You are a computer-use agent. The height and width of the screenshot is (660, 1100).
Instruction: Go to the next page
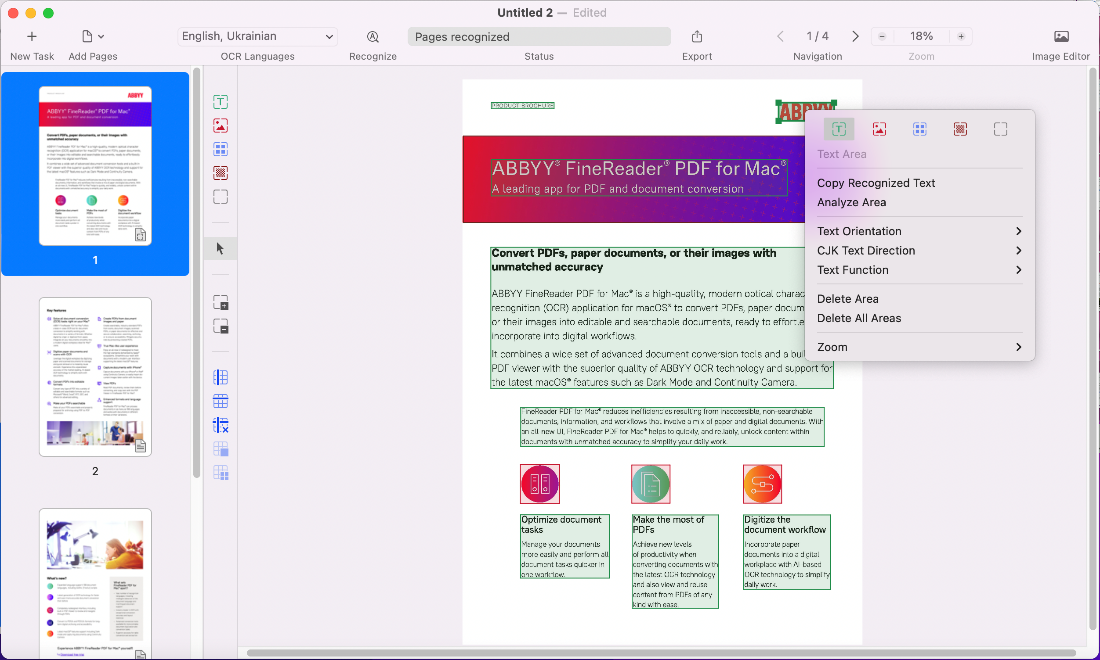[855, 36]
